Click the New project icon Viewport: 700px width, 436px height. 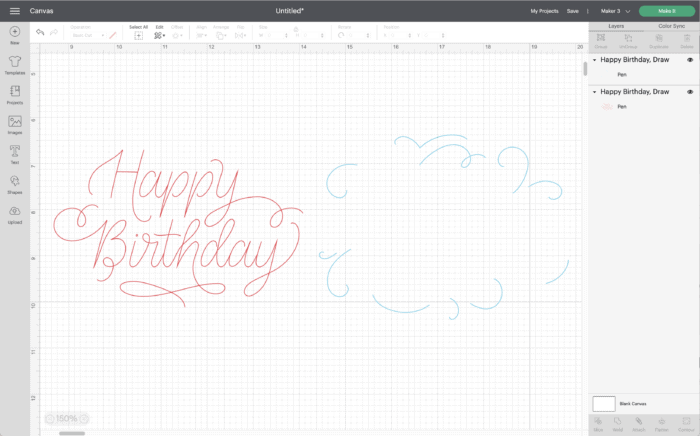pyautogui.click(x=15, y=34)
